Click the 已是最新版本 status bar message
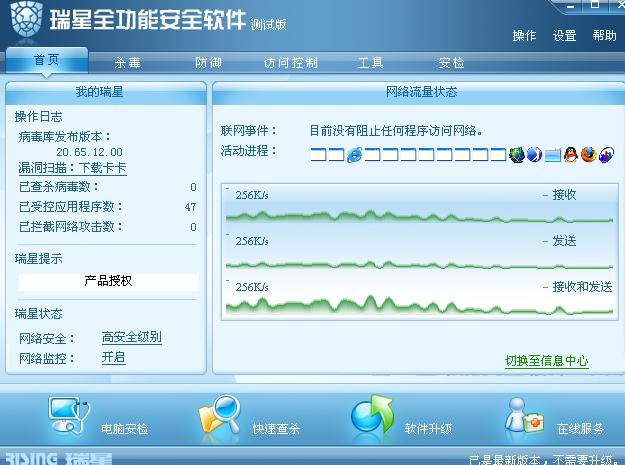Viewport: 625px width, 465px height. (546, 459)
